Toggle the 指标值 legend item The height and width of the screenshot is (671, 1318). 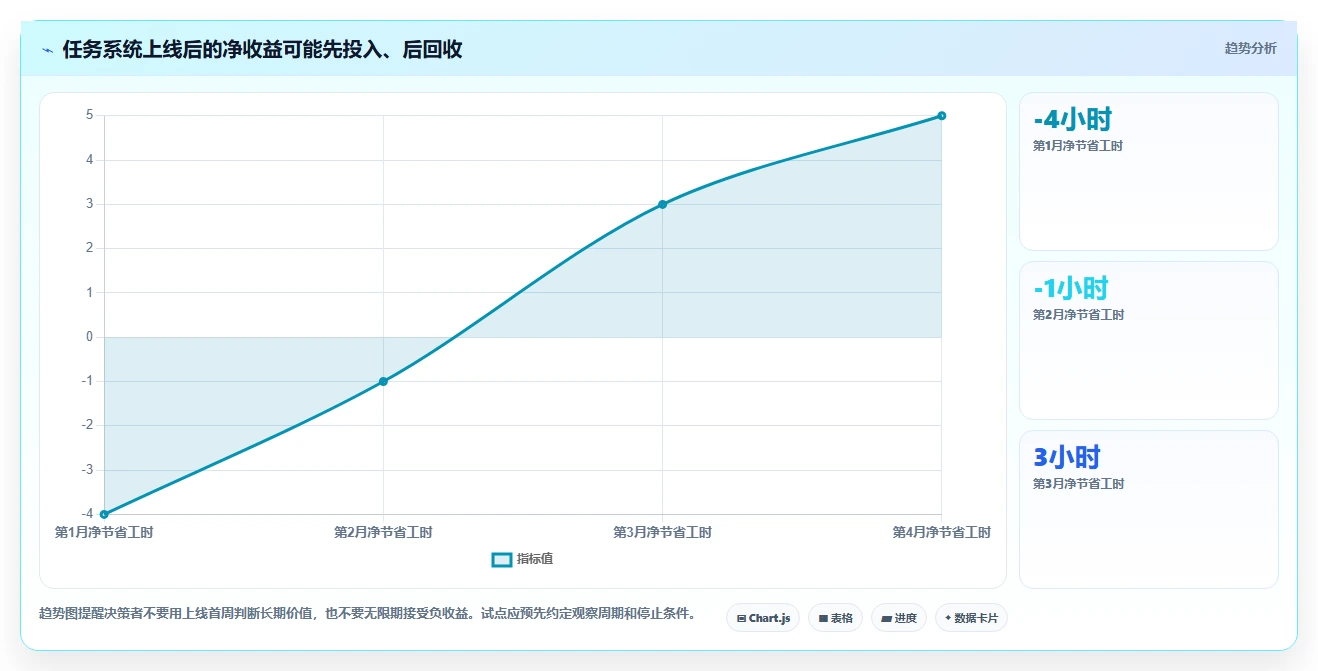tap(522, 559)
